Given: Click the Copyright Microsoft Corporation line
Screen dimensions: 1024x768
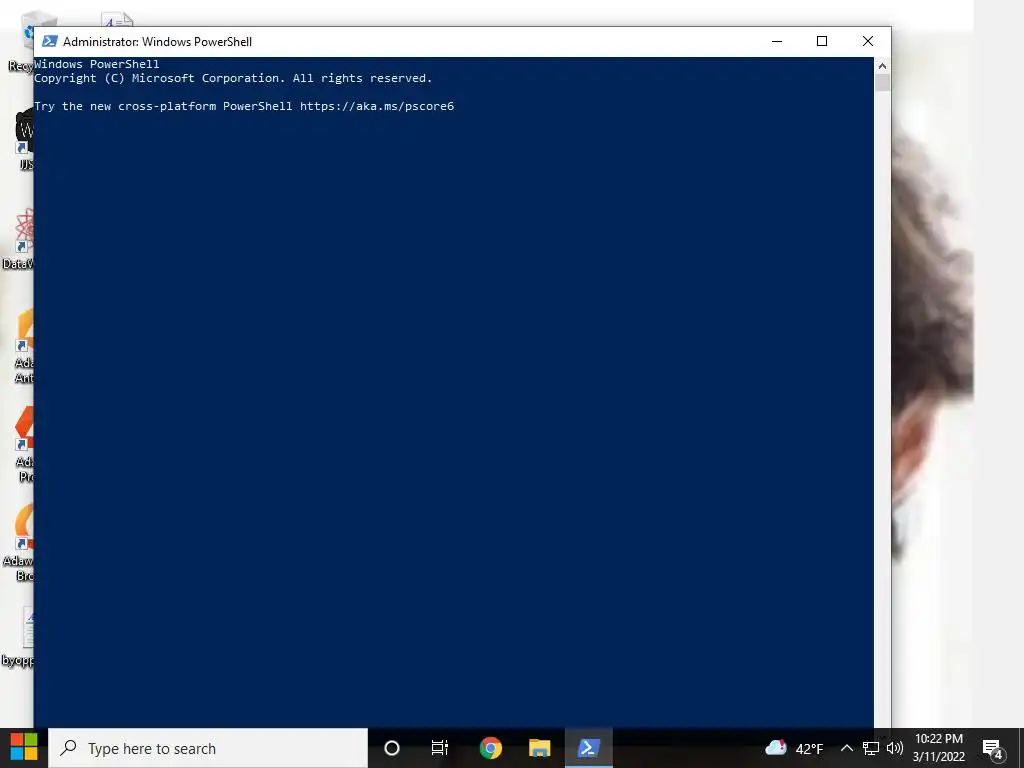Looking at the screenshot, I should click(x=233, y=78).
